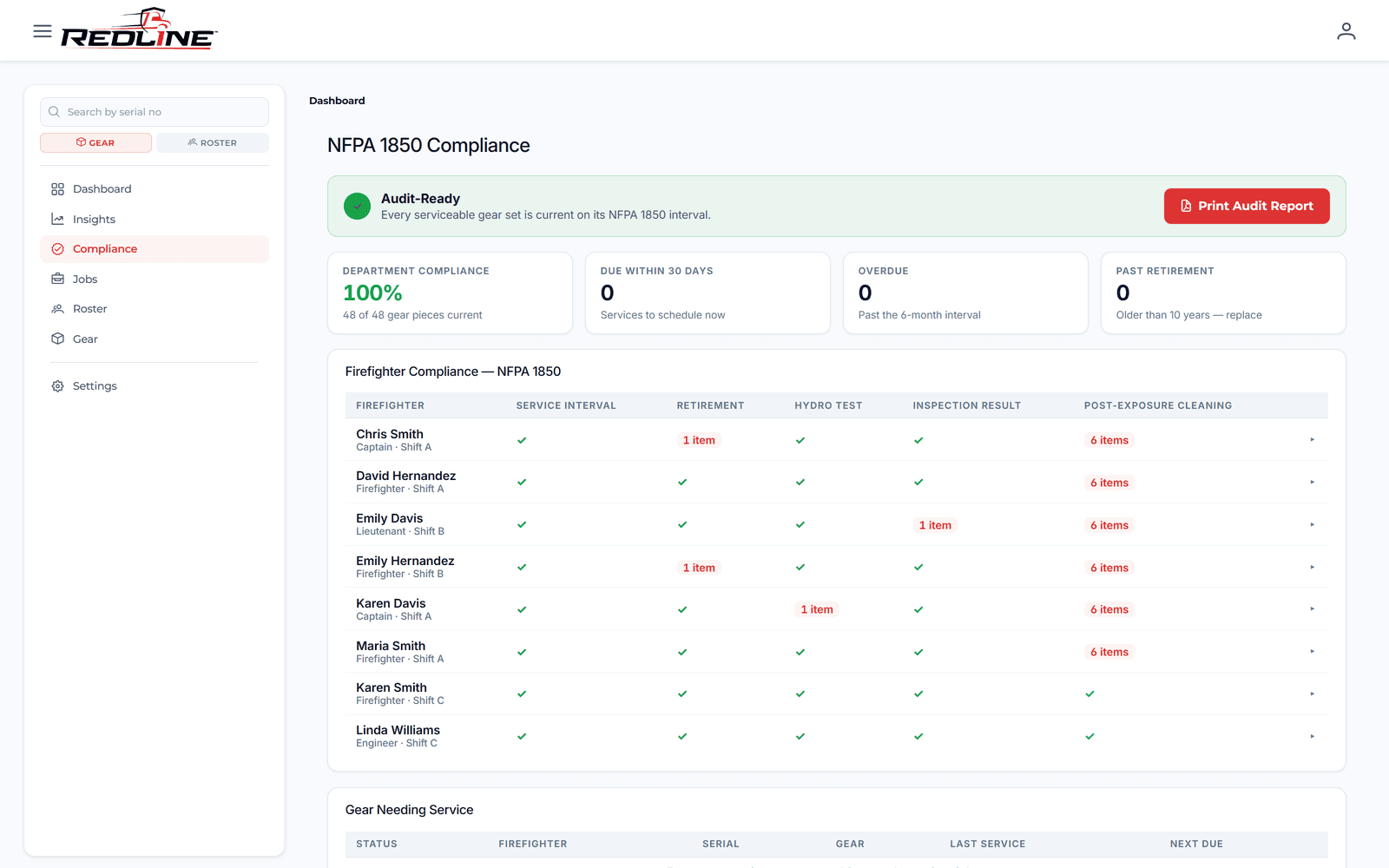Click the POST-EXPOSURE CLEANING column header
Image resolution: width=1389 pixels, height=868 pixels.
point(1157,405)
